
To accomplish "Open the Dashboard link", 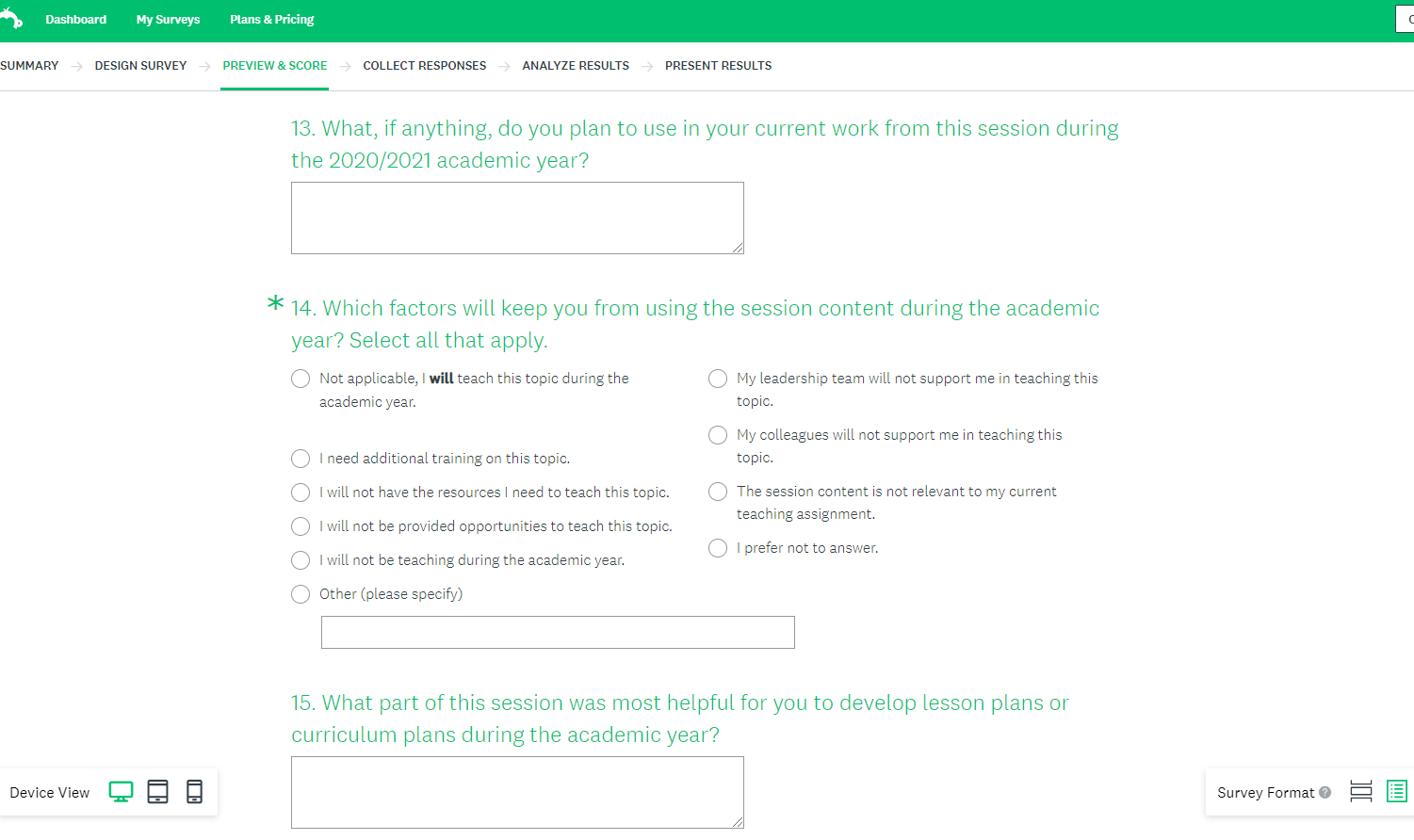I will pos(75,20).
